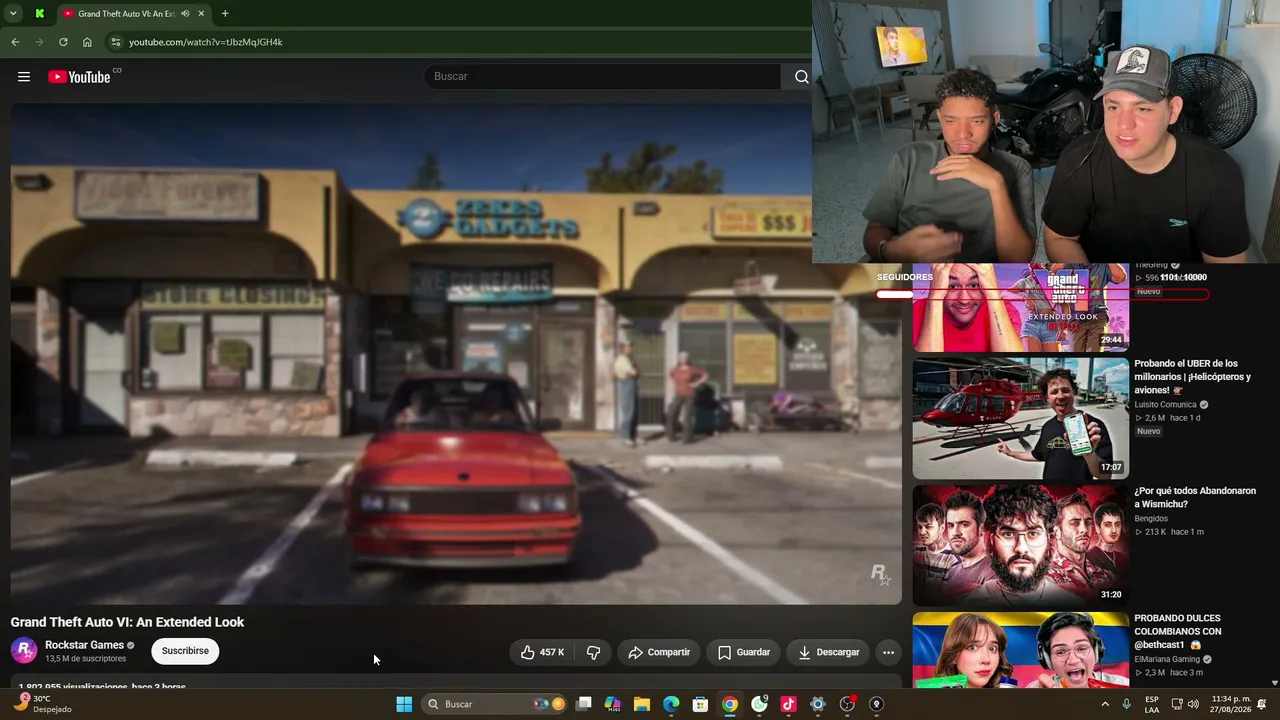
Task: Open the TikTok taskbar app
Action: click(788, 704)
